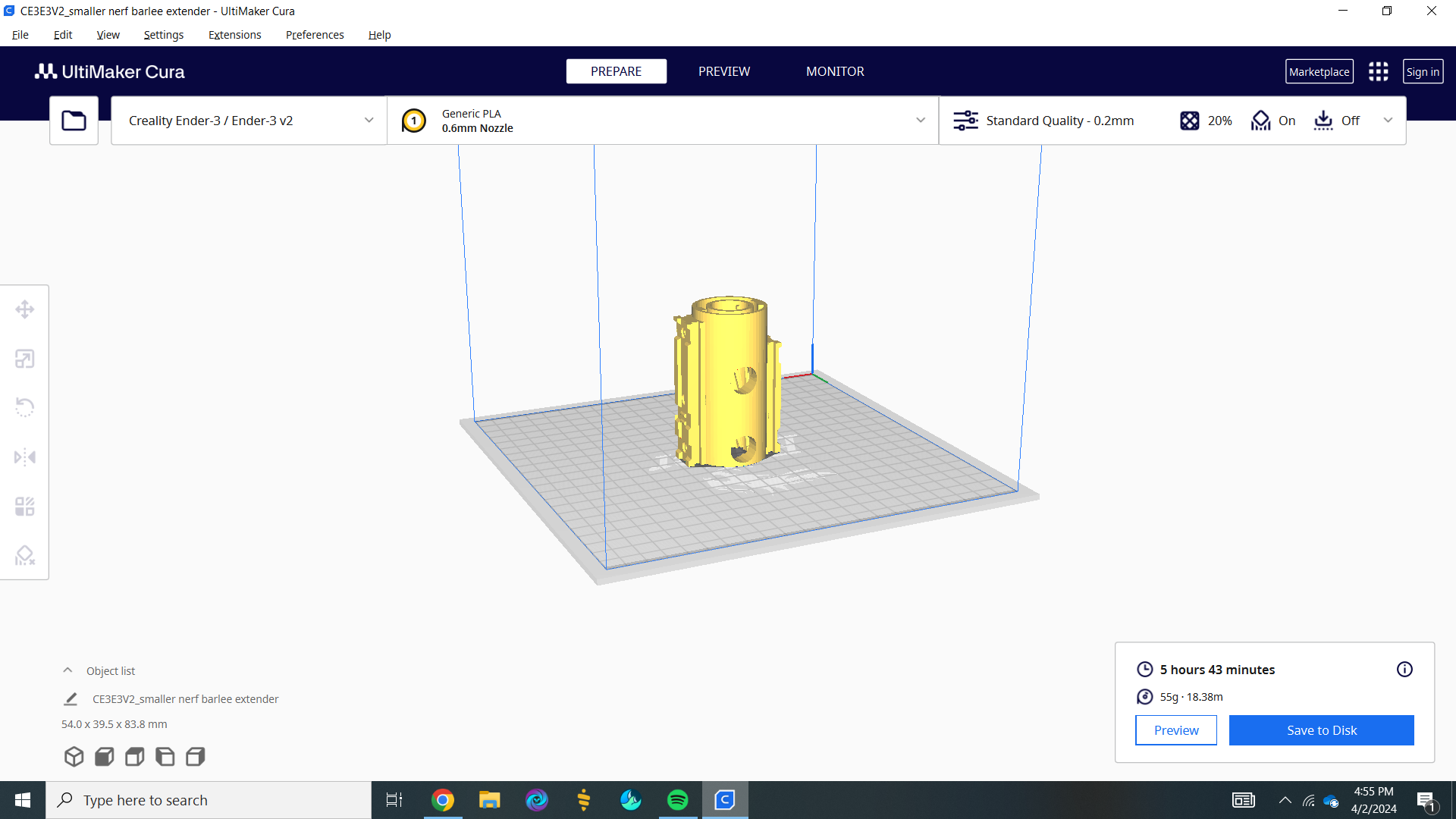Click the 55g · 18.38m material usage
Image resolution: width=1456 pixels, height=819 pixels.
[1191, 697]
